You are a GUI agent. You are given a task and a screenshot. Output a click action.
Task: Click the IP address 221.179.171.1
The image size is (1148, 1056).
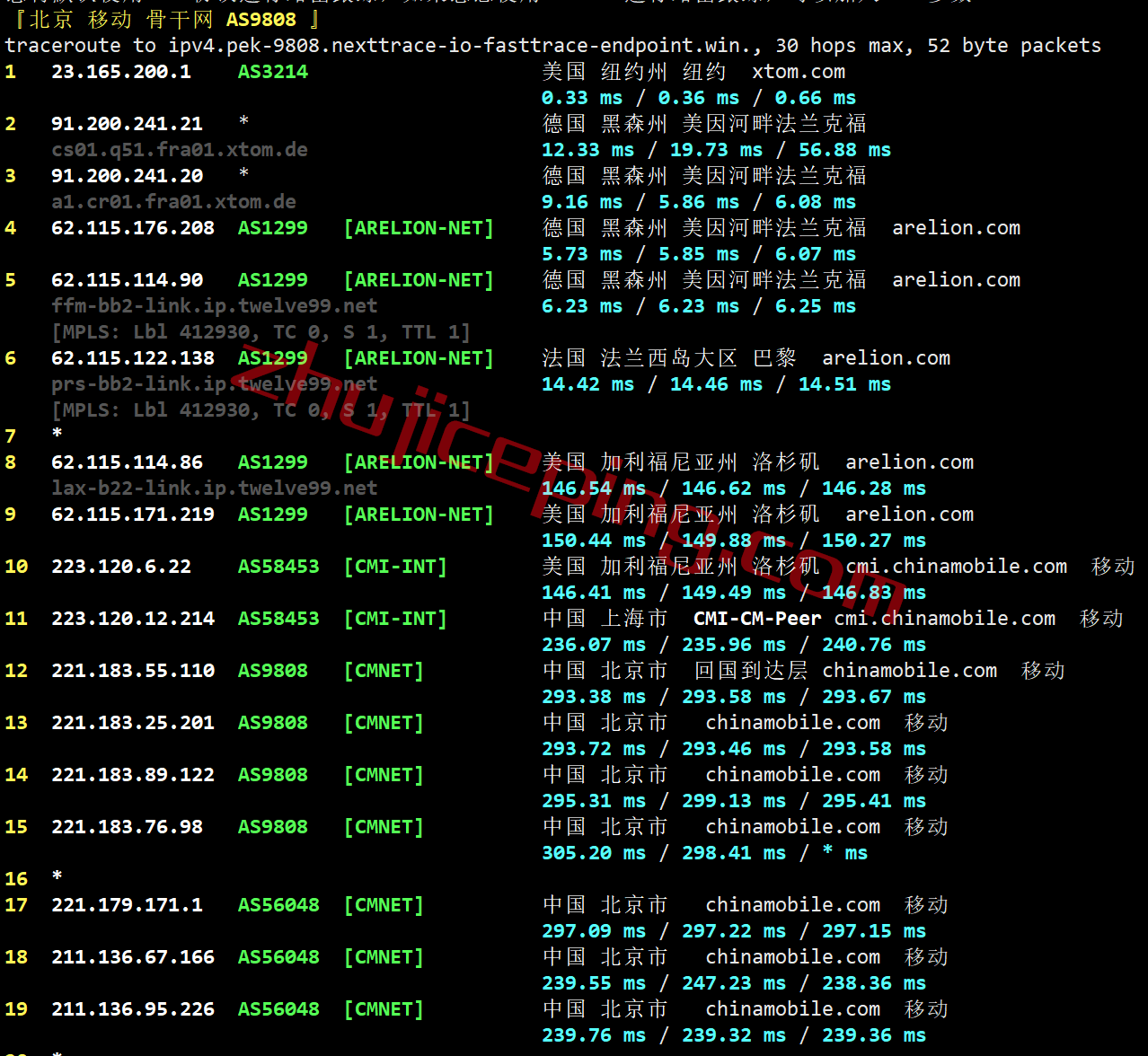(127, 905)
